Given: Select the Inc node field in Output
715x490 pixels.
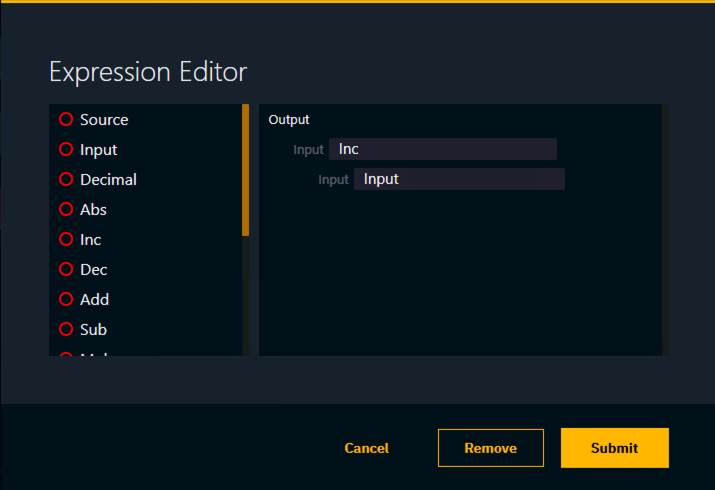Looking at the screenshot, I should pyautogui.click(x=442, y=149).
